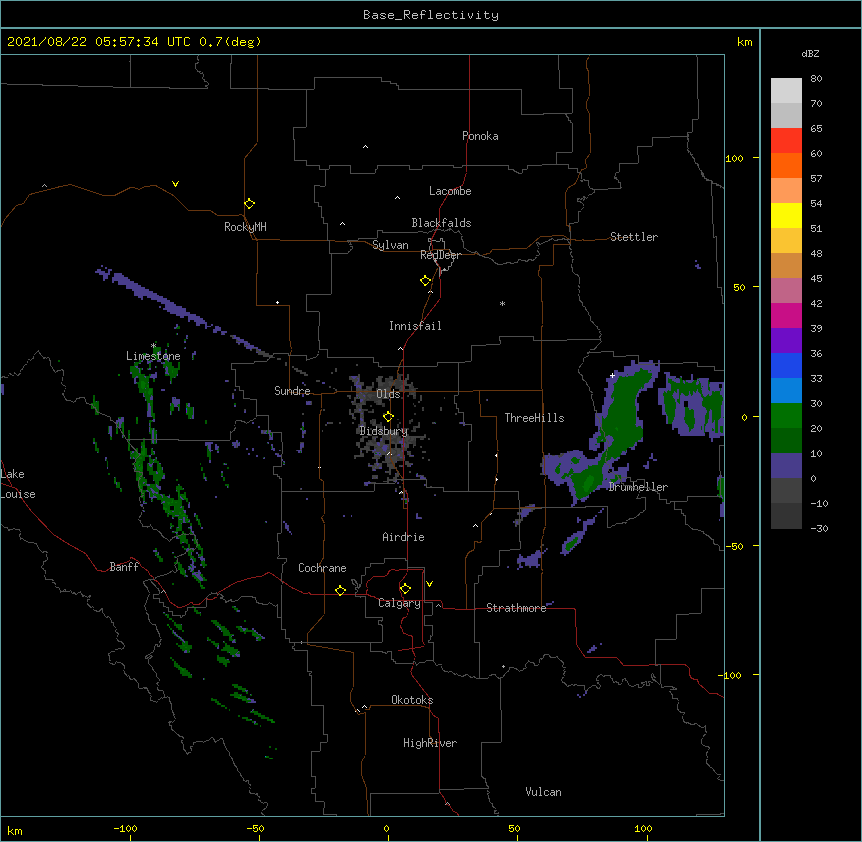Click the Airdrie label
This screenshot has width=862, height=842.
point(404,537)
